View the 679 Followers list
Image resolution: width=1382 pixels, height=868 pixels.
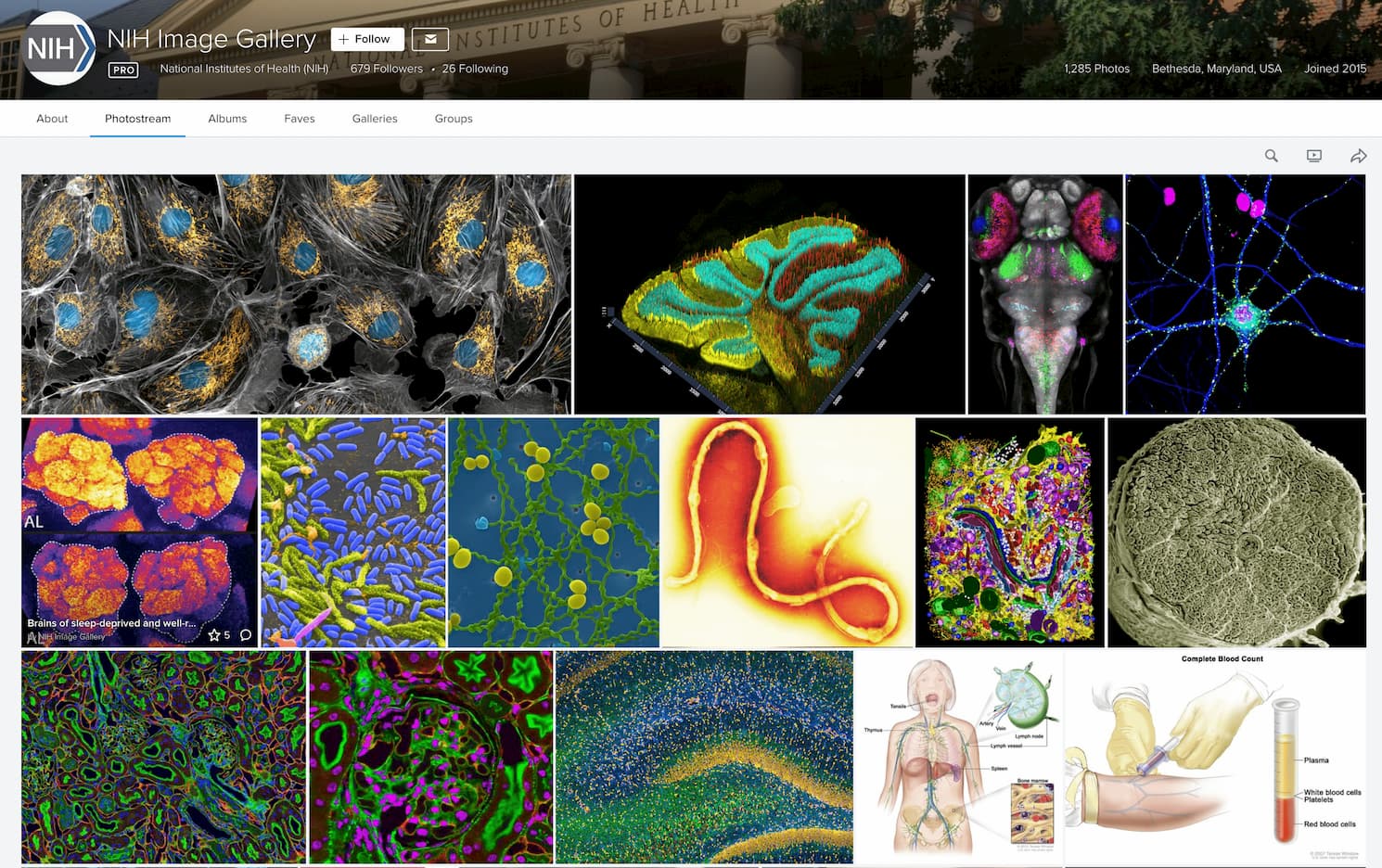pos(386,69)
